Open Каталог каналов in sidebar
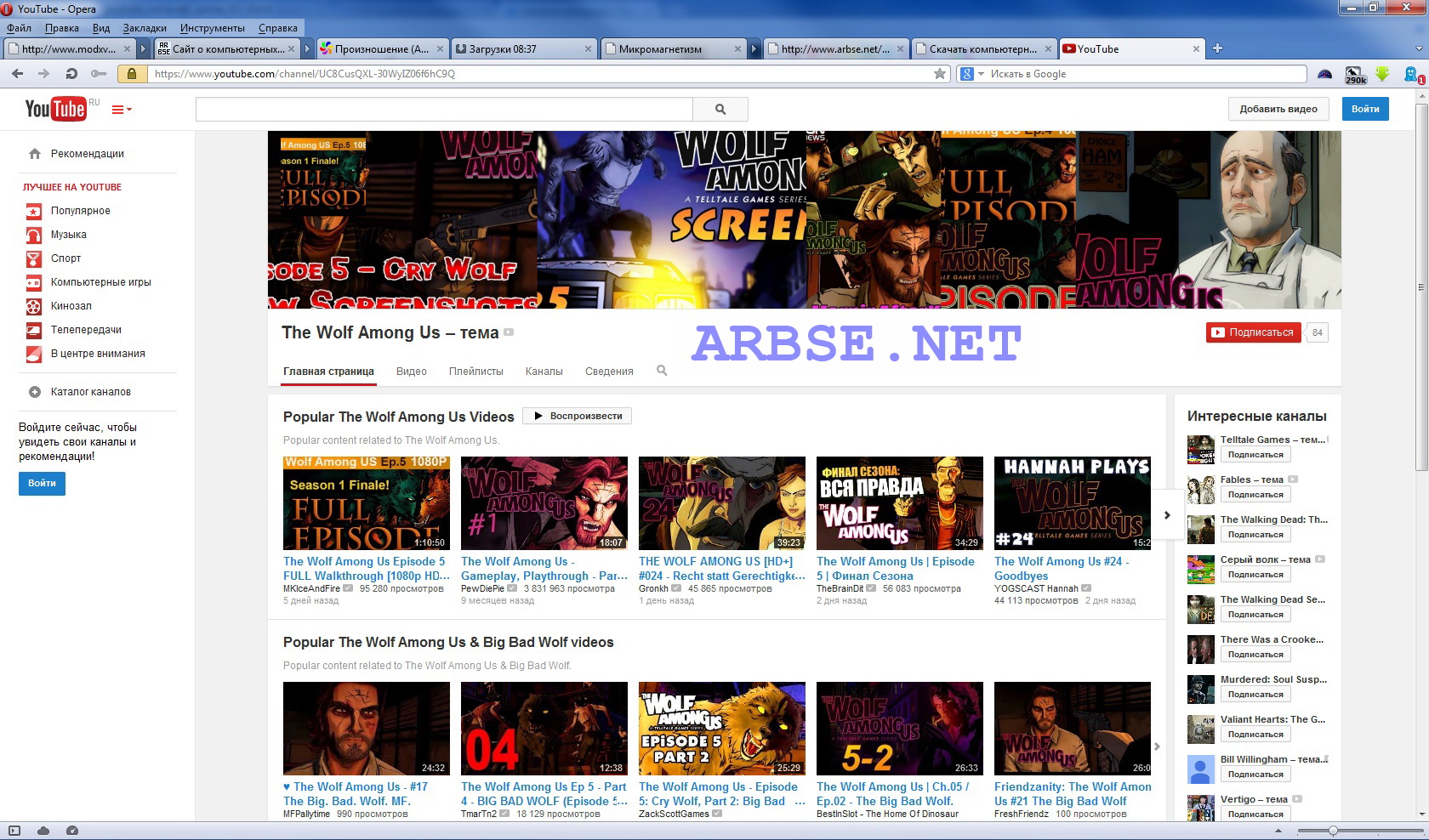Viewport: 1429px width, 840px height. tap(90, 392)
